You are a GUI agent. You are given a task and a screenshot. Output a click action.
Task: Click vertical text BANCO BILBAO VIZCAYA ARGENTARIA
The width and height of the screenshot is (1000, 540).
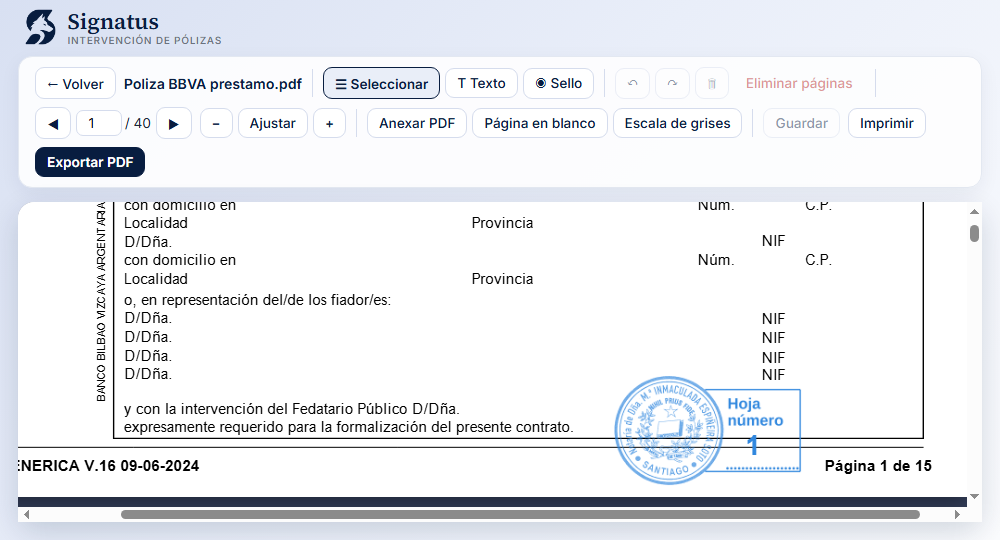pos(101,302)
